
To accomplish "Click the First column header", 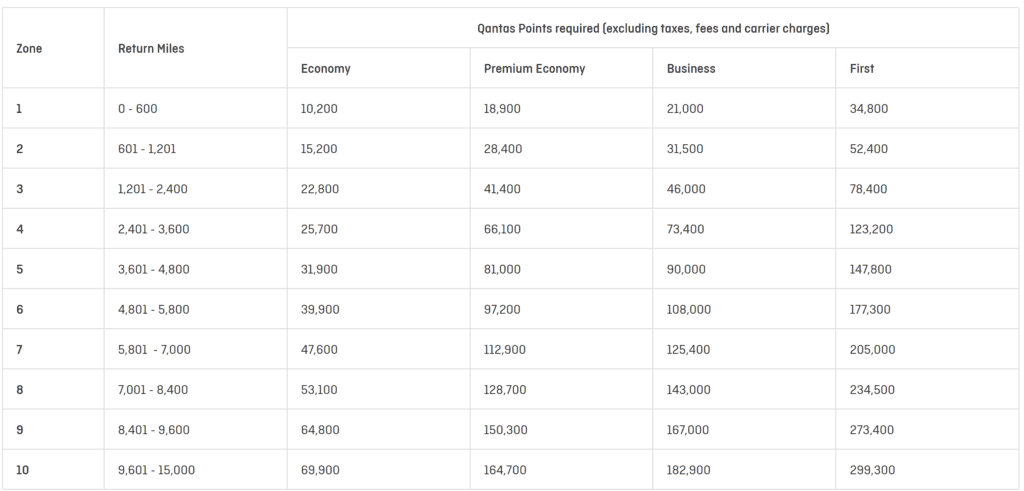I will click(861, 69).
